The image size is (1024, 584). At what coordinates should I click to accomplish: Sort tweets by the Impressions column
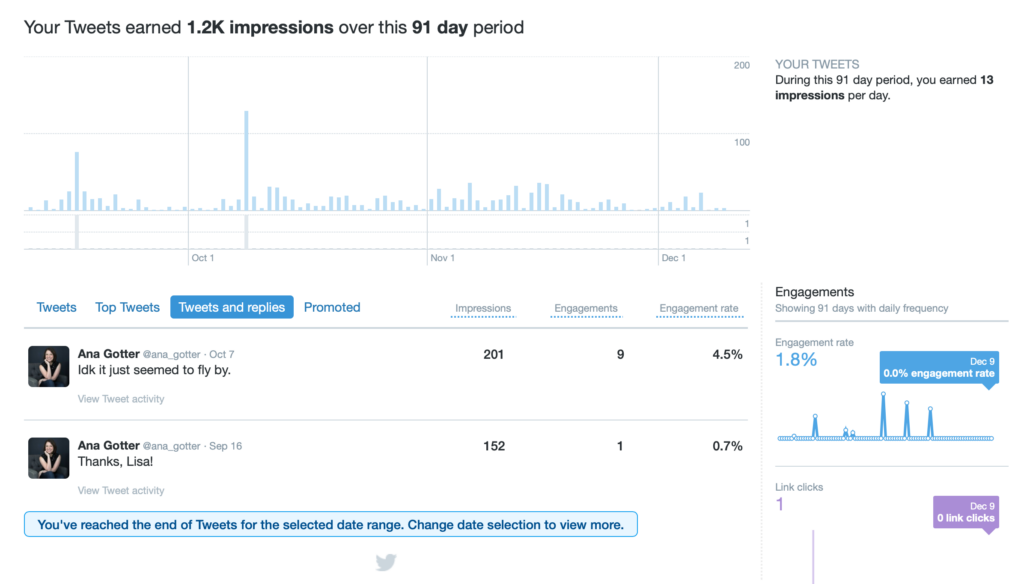[483, 308]
